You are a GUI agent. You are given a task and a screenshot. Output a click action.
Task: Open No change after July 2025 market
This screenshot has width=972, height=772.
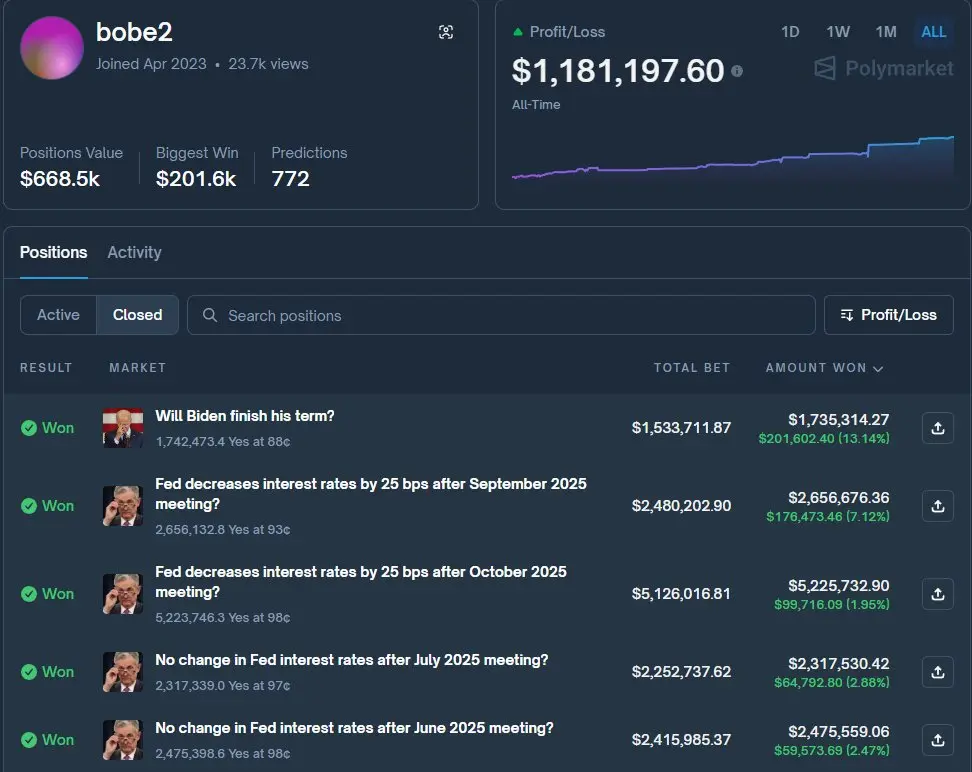click(351, 660)
